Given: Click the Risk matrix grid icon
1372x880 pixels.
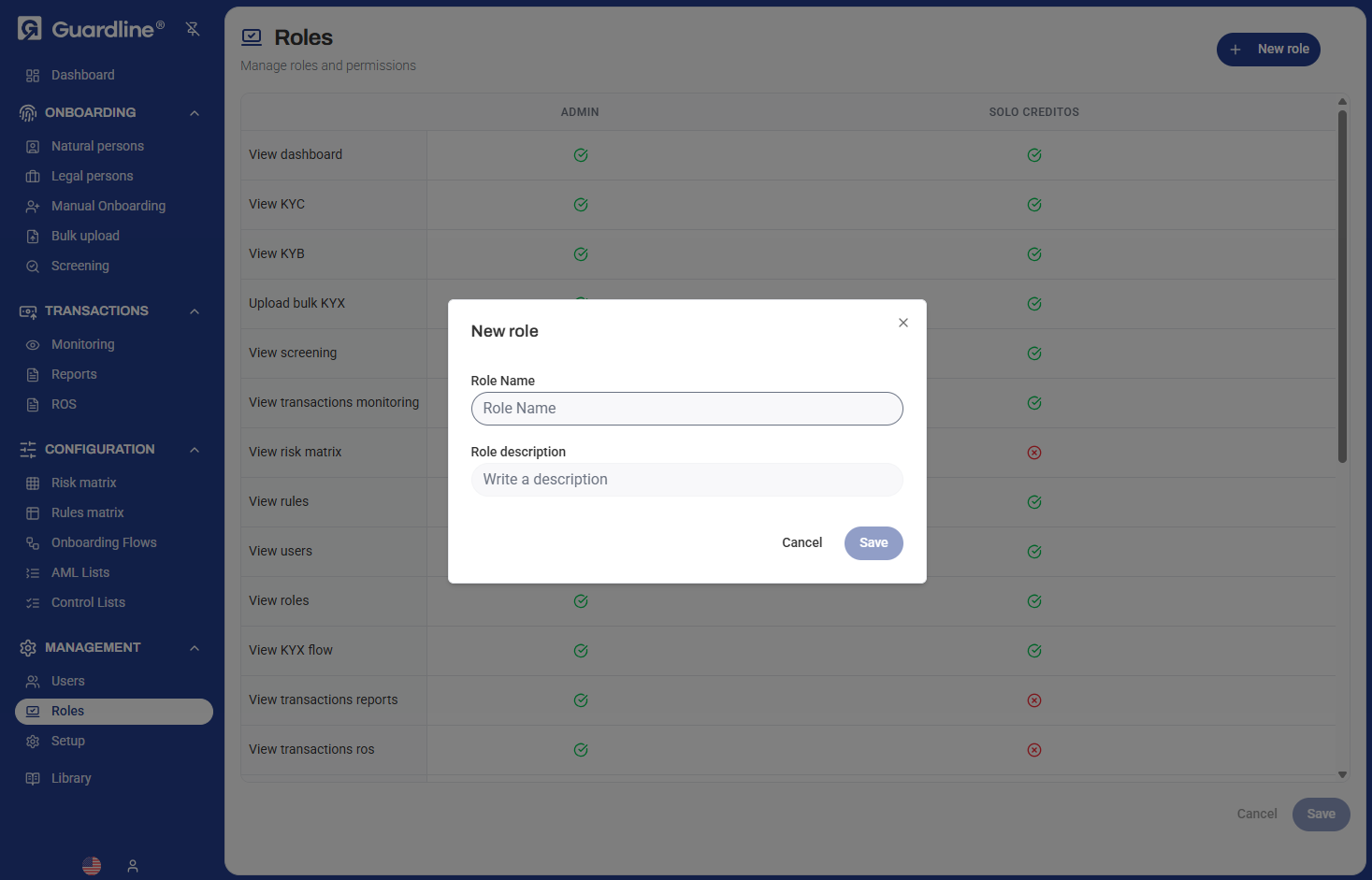Looking at the screenshot, I should 33,483.
